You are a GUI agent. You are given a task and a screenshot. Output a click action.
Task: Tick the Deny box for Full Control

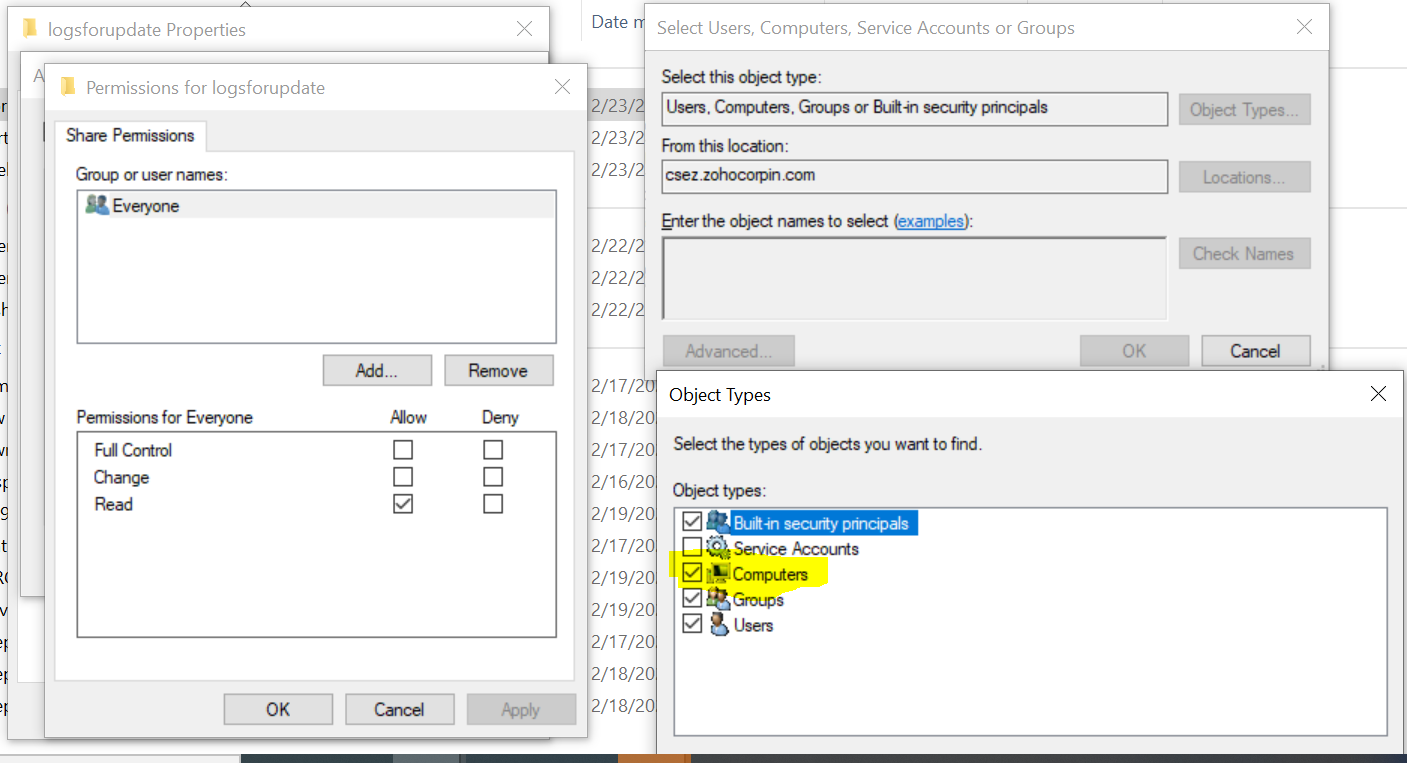click(493, 450)
